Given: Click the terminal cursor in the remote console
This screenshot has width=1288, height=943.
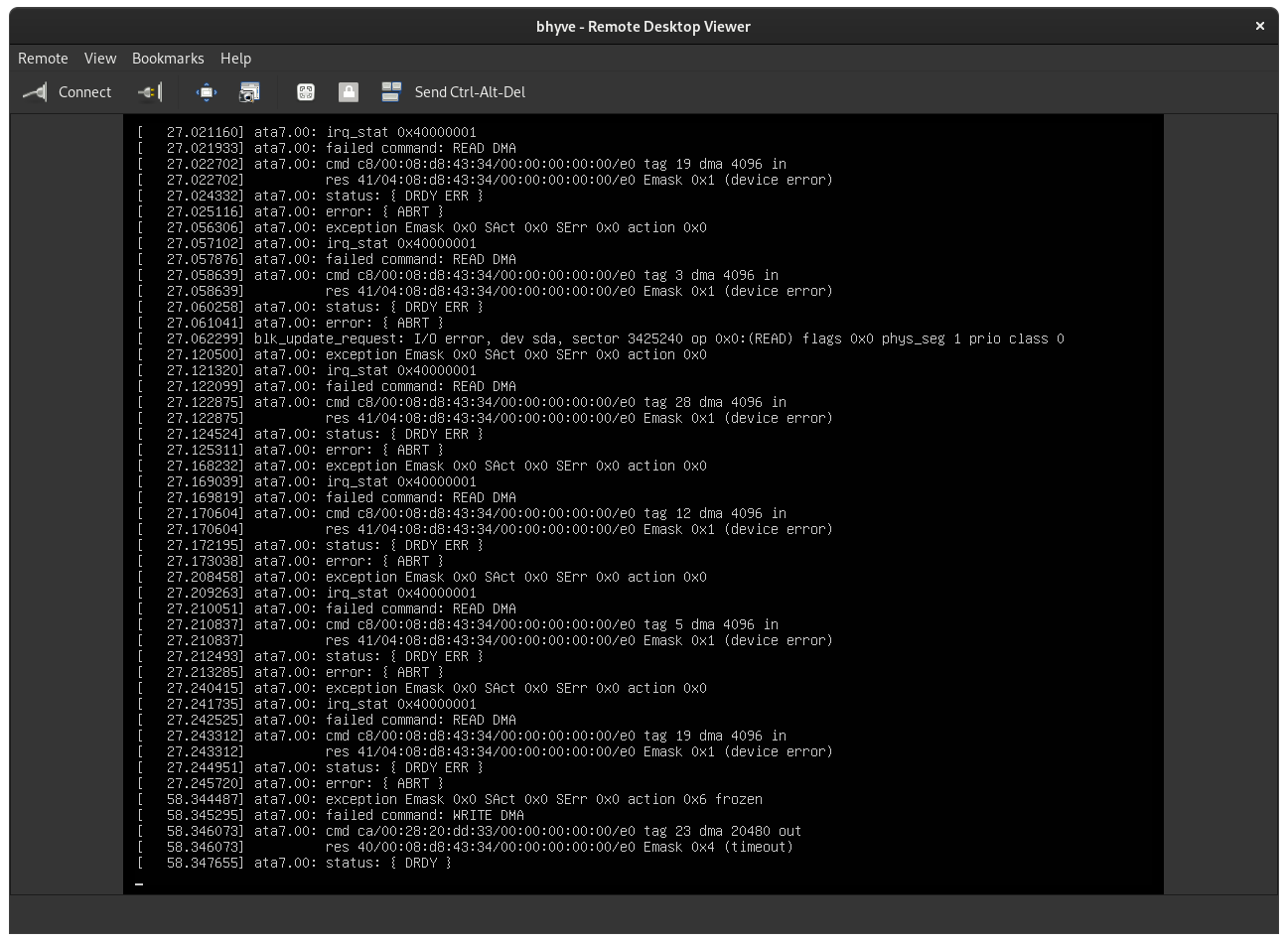Looking at the screenshot, I should [140, 883].
